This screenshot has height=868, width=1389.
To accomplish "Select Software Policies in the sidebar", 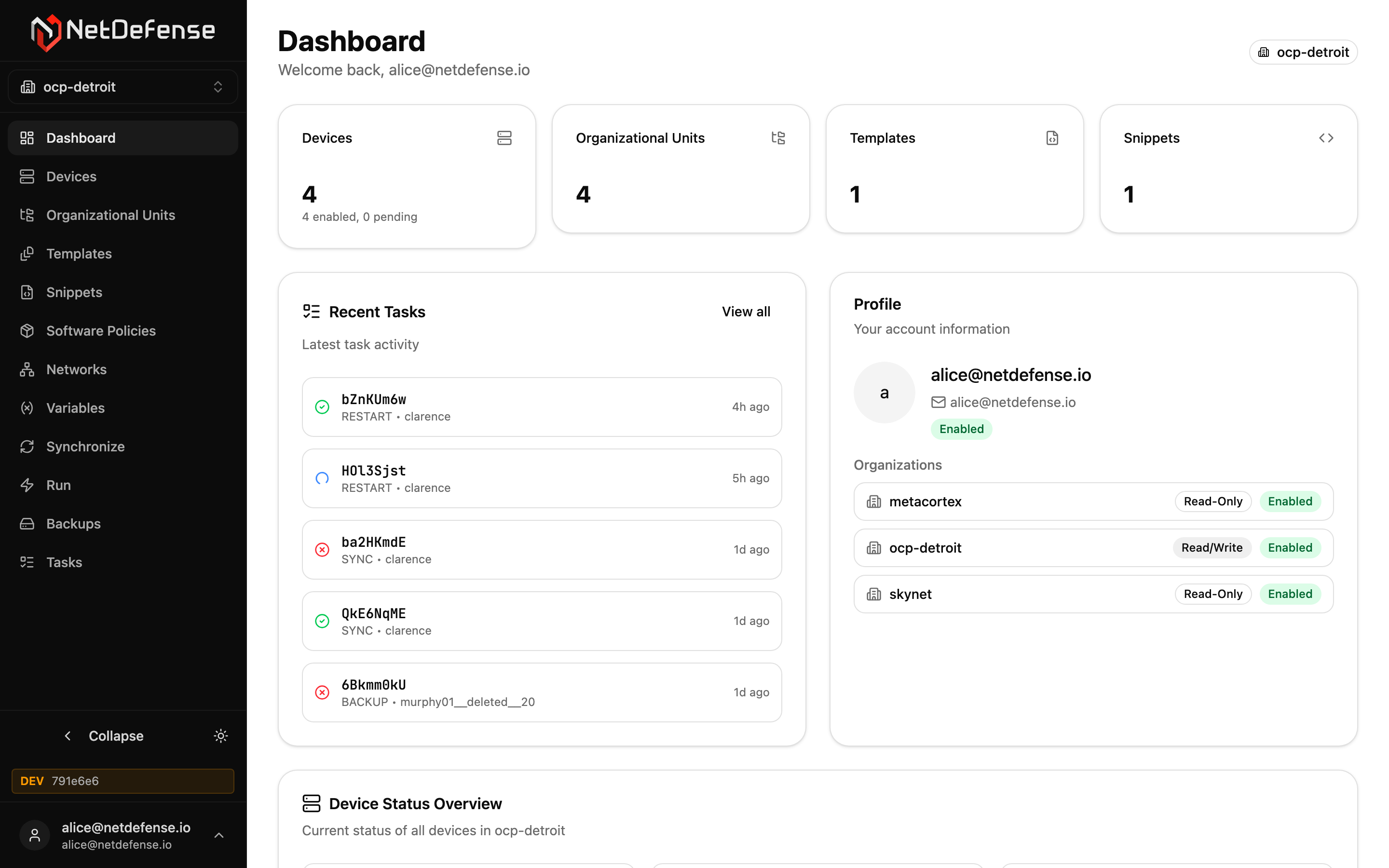I will click(x=123, y=331).
